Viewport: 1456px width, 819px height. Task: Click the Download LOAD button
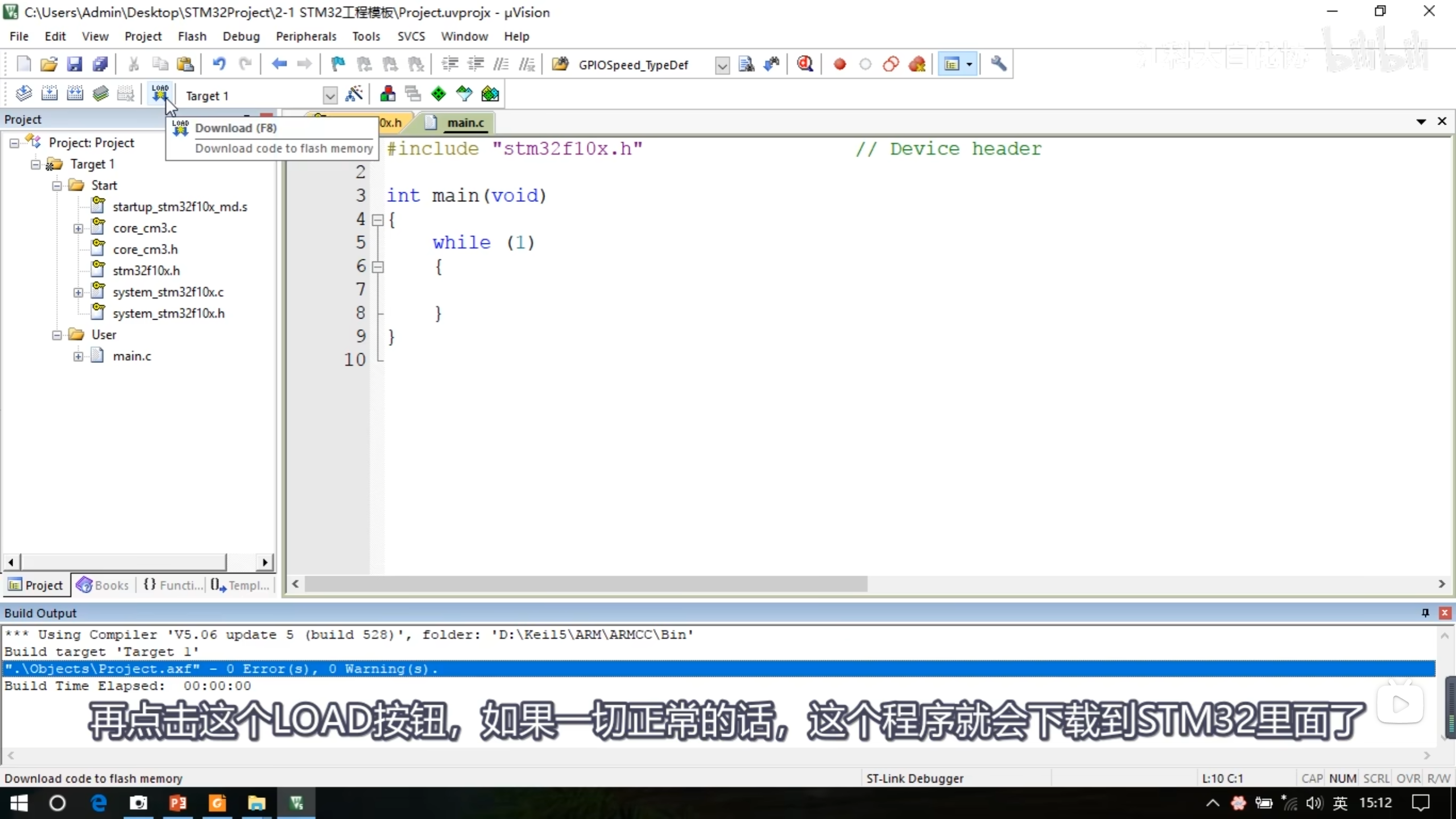pos(160,94)
